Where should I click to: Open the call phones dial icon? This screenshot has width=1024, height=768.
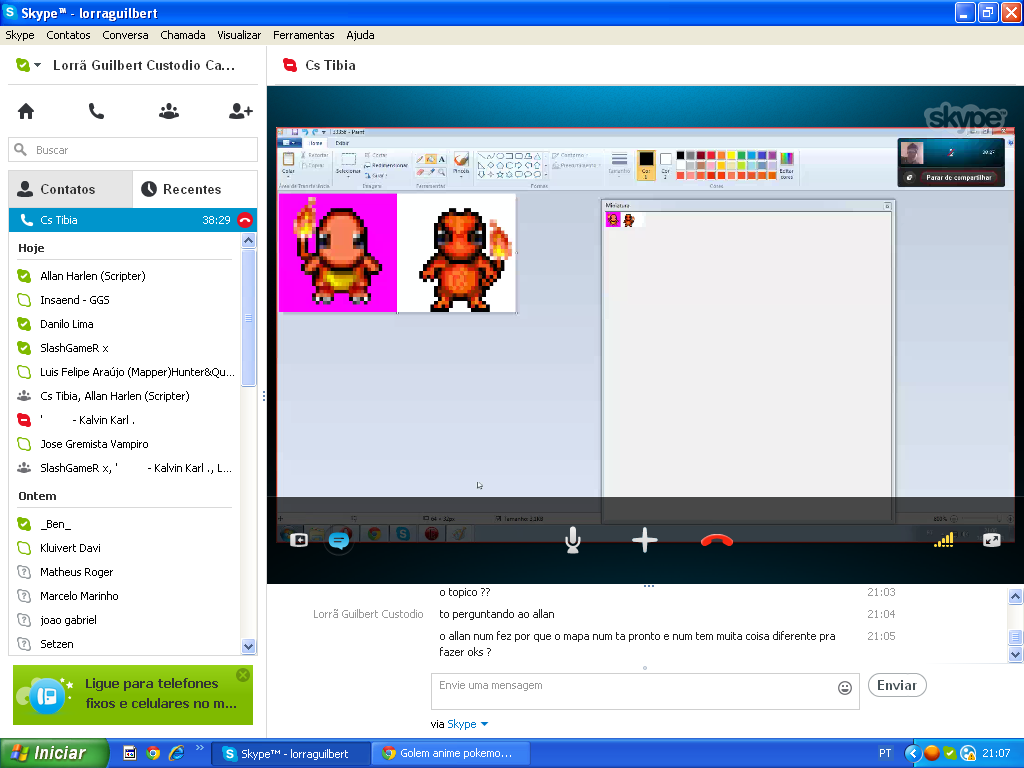96,112
